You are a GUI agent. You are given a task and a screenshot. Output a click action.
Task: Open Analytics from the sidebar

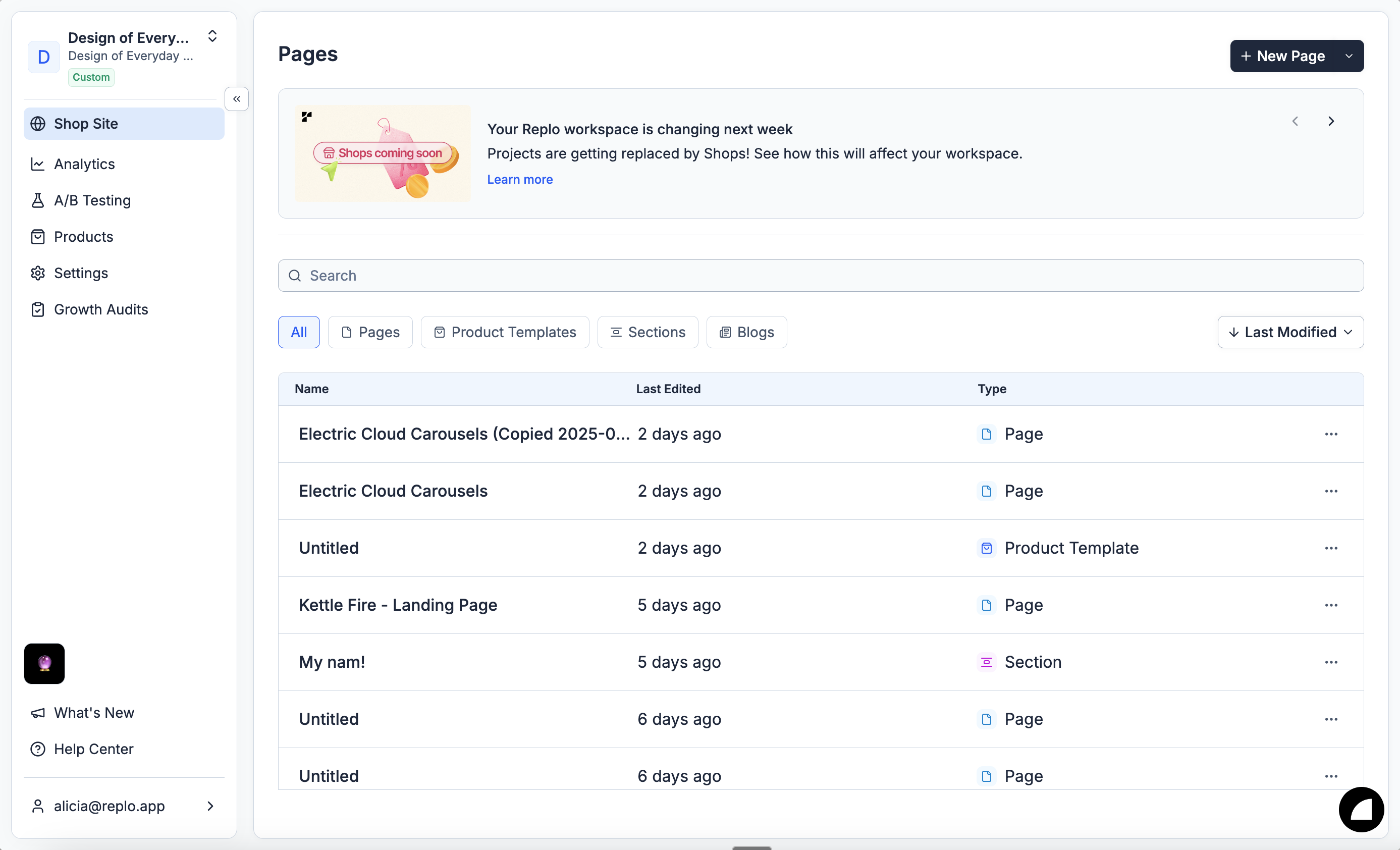tap(84, 164)
